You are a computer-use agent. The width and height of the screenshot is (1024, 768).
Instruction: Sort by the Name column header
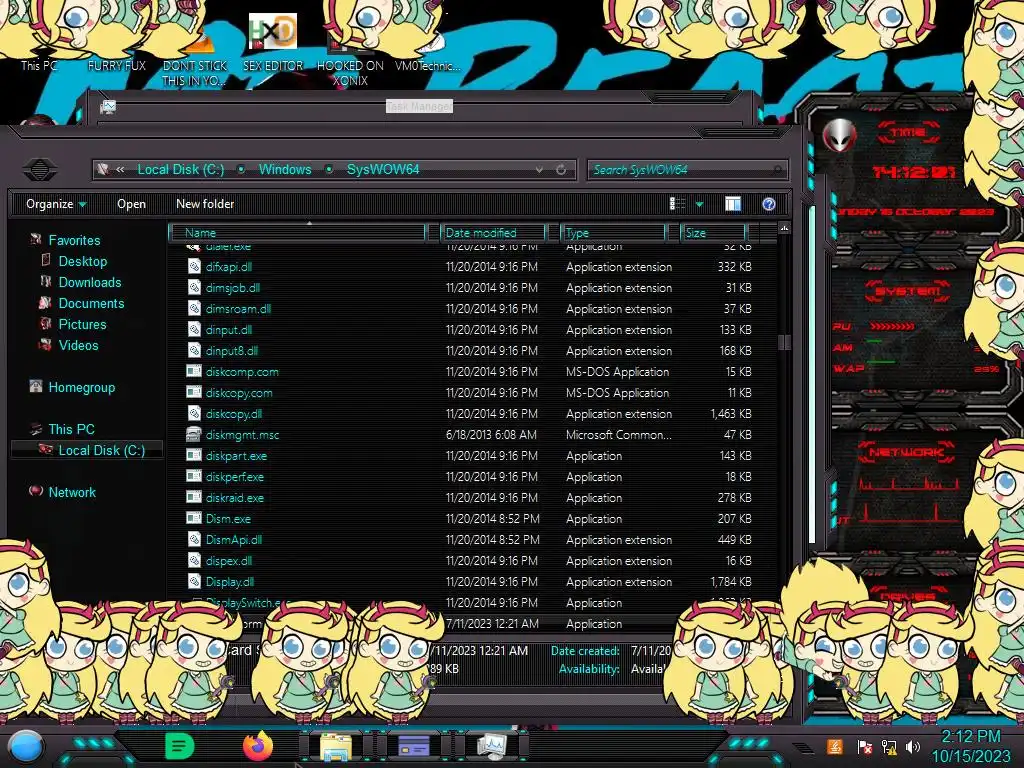coord(297,232)
